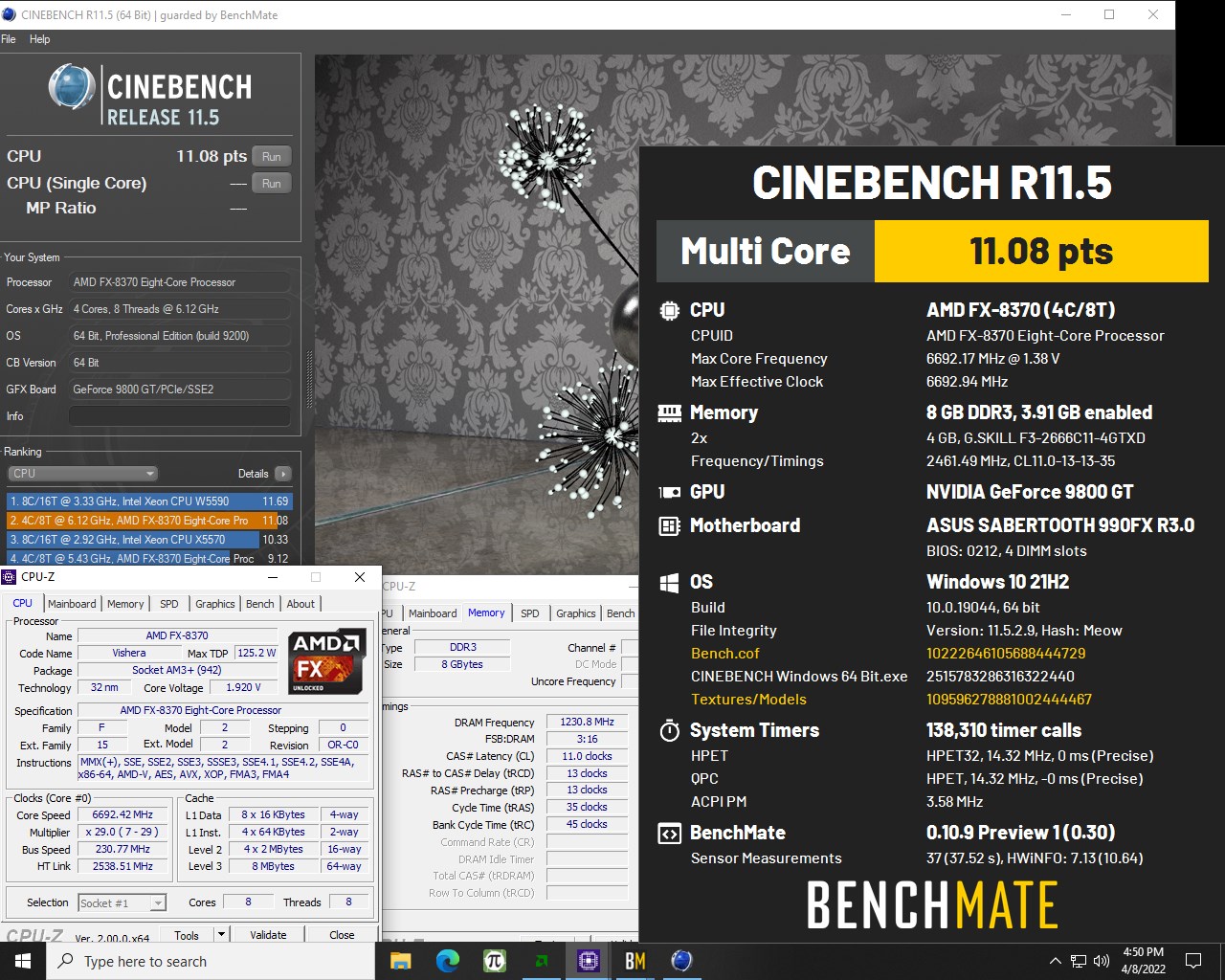Click the 4:50 PM clock in taskbar

click(x=1143, y=961)
